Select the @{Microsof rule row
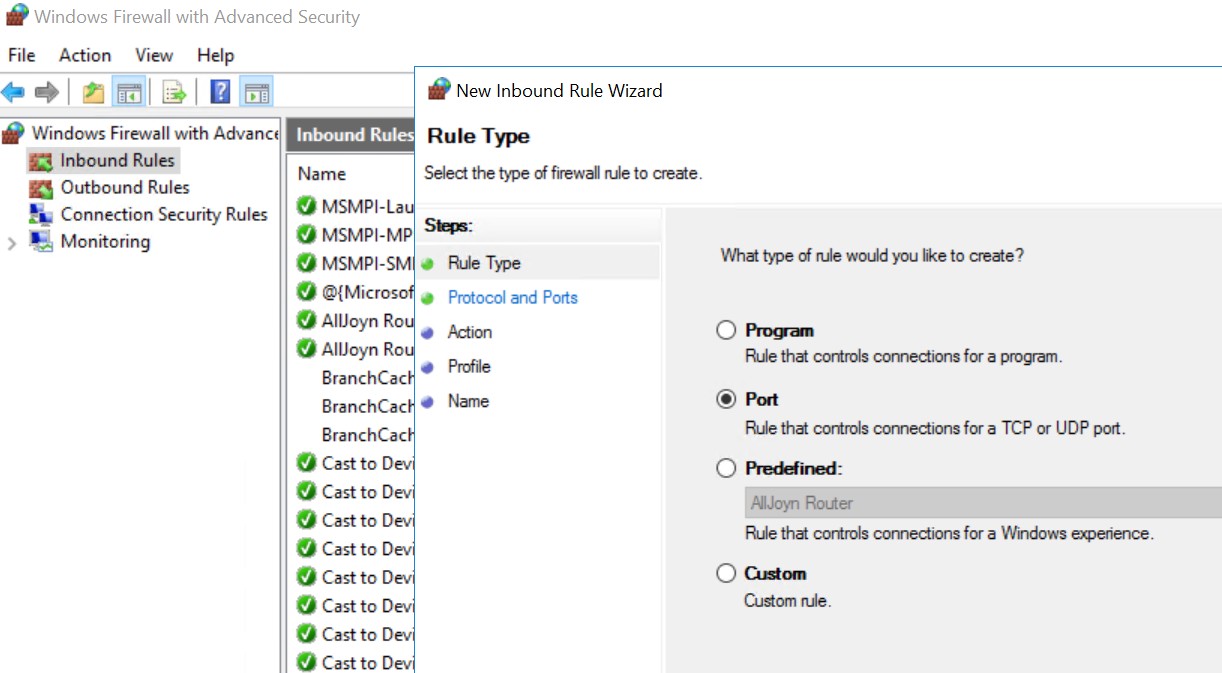 point(355,292)
